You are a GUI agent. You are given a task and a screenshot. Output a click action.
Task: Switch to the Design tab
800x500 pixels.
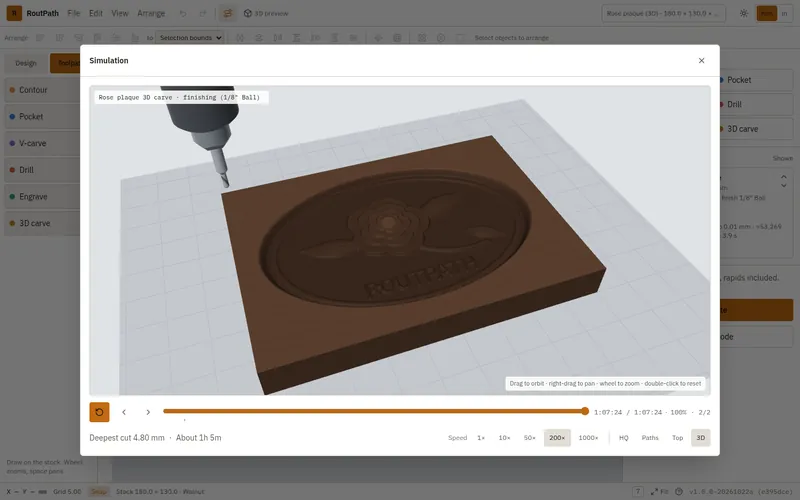26,63
